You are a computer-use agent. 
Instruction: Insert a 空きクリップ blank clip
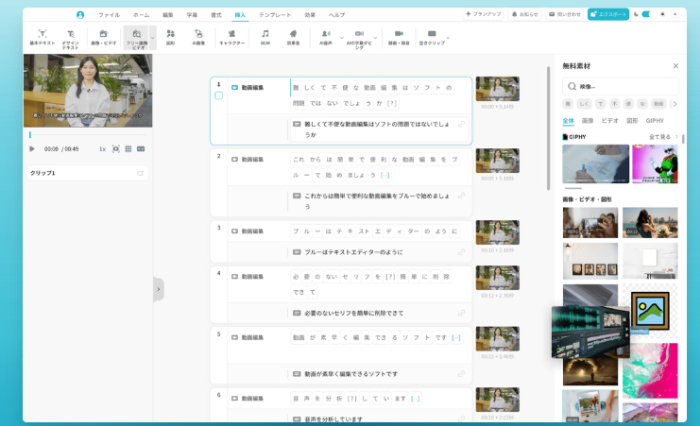pyautogui.click(x=432, y=38)
